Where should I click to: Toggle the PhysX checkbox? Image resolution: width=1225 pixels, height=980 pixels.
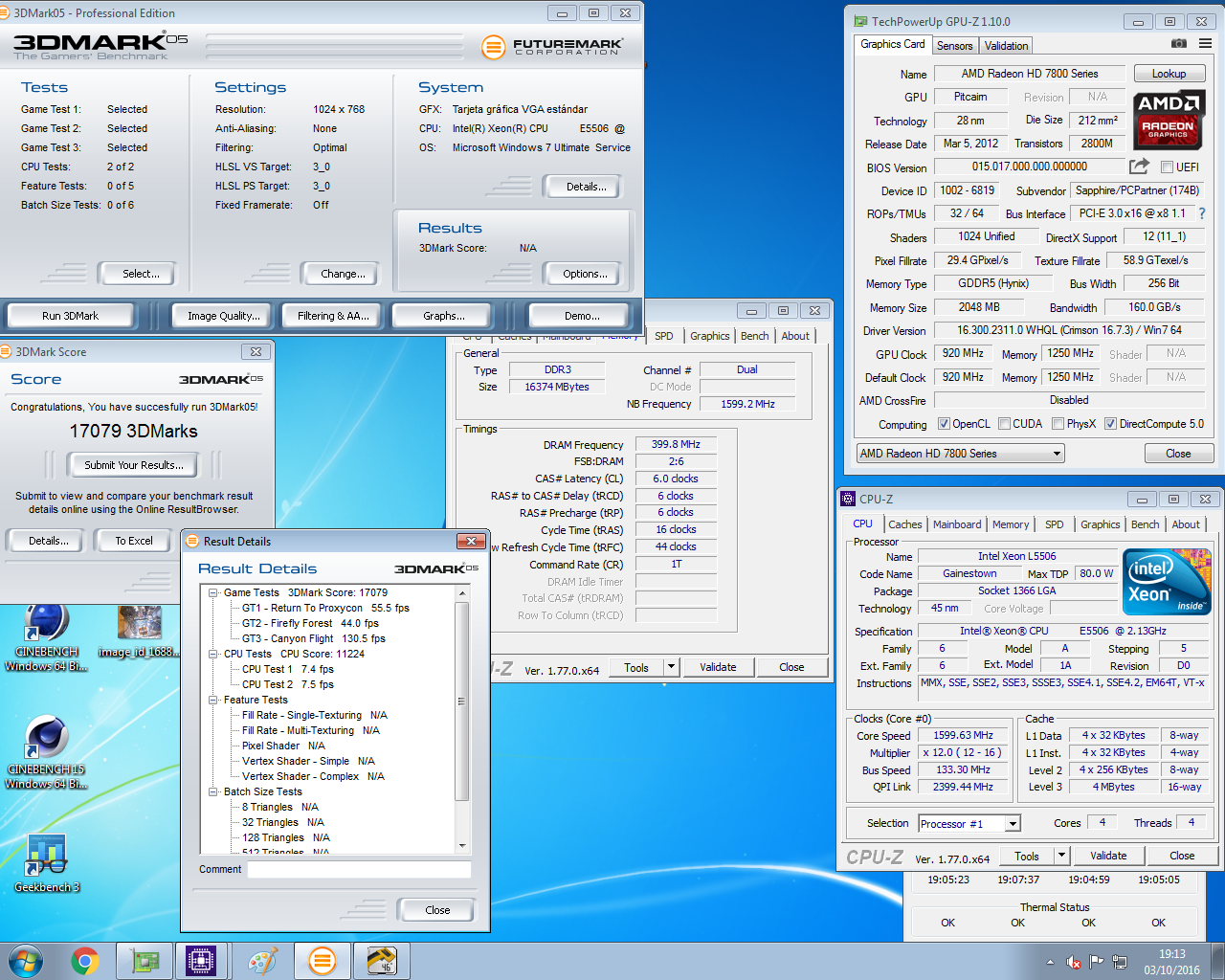coord(1058,423)
